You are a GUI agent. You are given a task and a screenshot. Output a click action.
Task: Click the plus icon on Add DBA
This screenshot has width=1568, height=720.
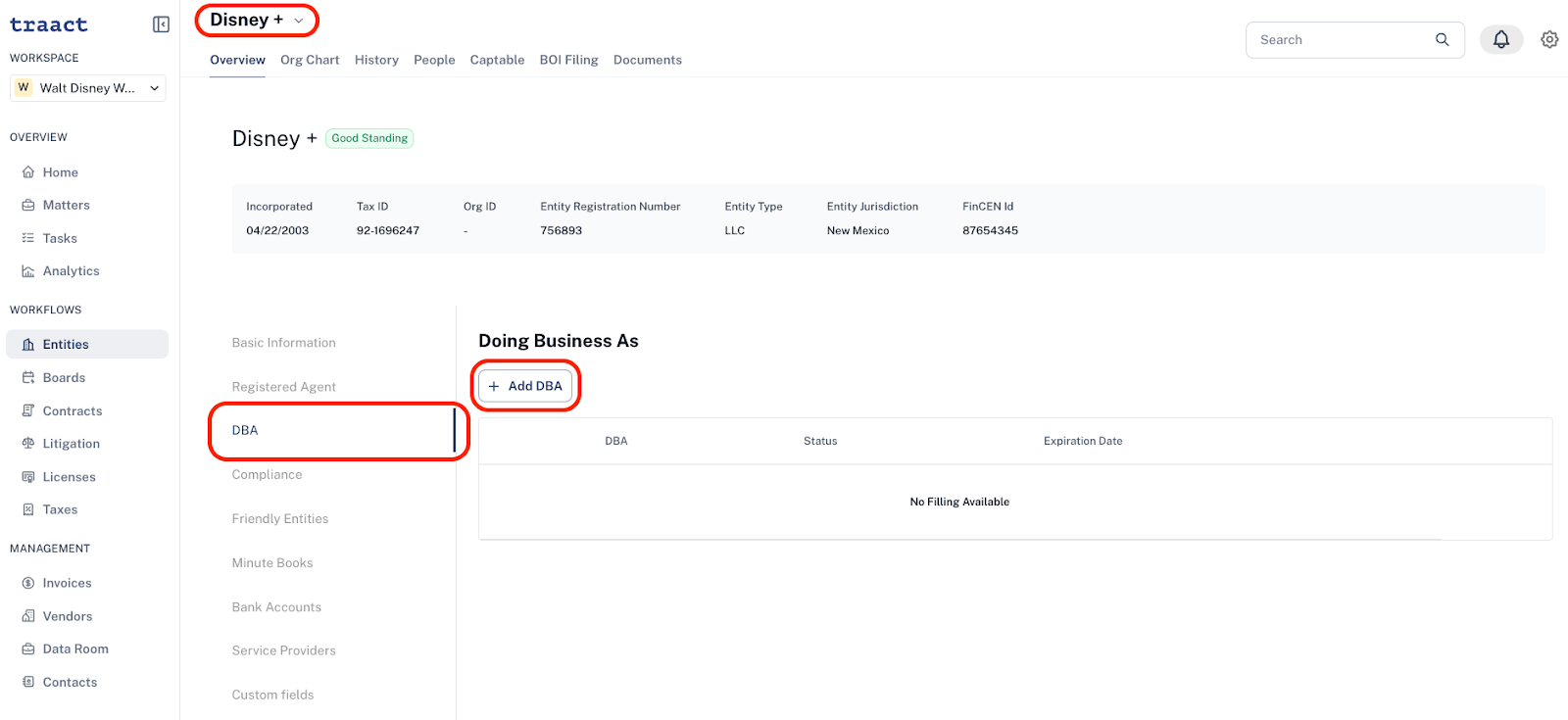[494, 386]
